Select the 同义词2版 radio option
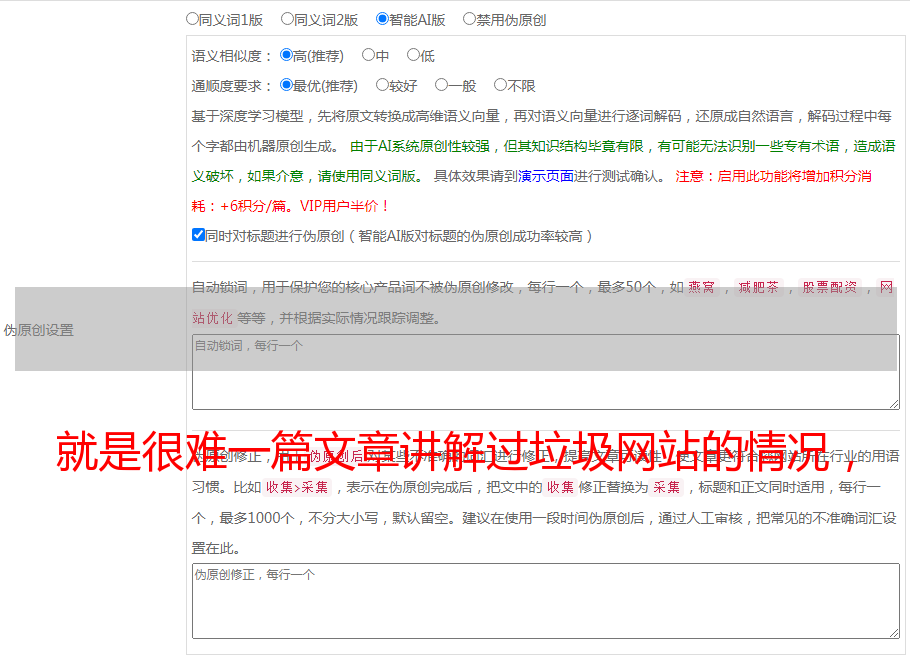The height and width of the screenshot is (658, 911). [x=287, y=19]
